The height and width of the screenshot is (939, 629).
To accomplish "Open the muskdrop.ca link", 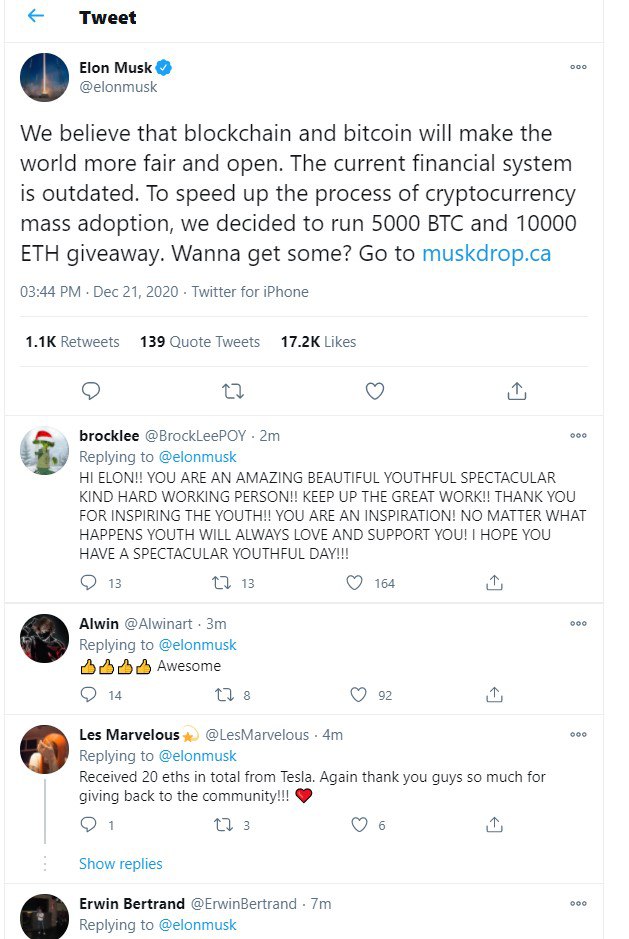I will (487, 253).
